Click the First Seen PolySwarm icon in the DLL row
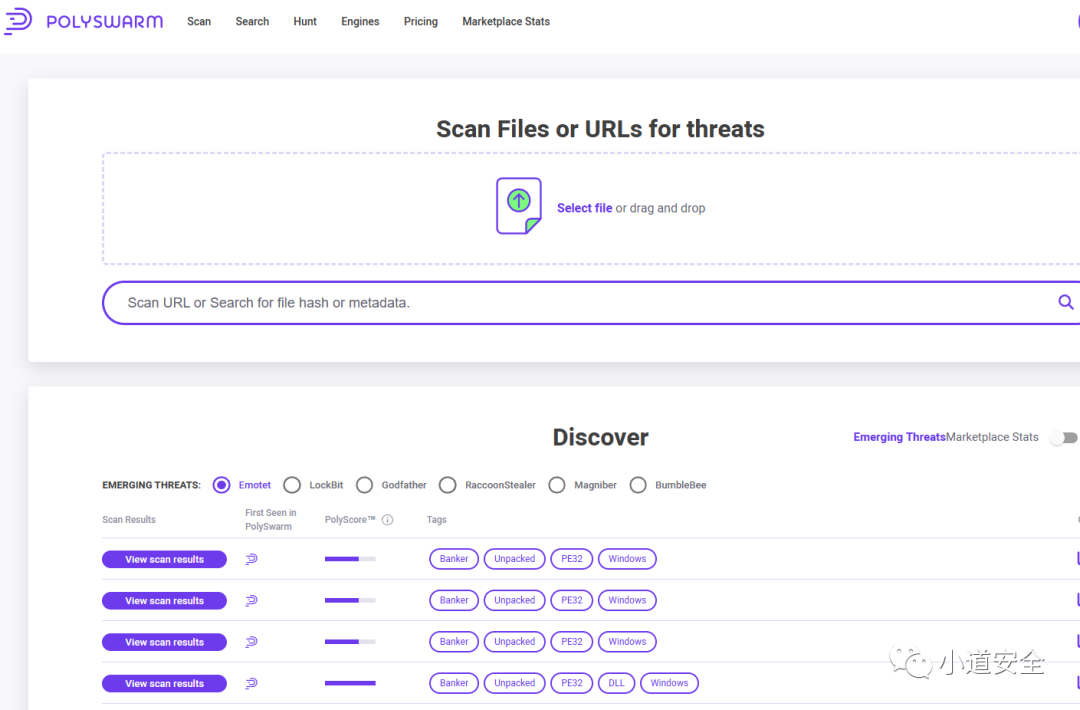The height and width of the screenshot is (710, 1080). pos(251,683)
